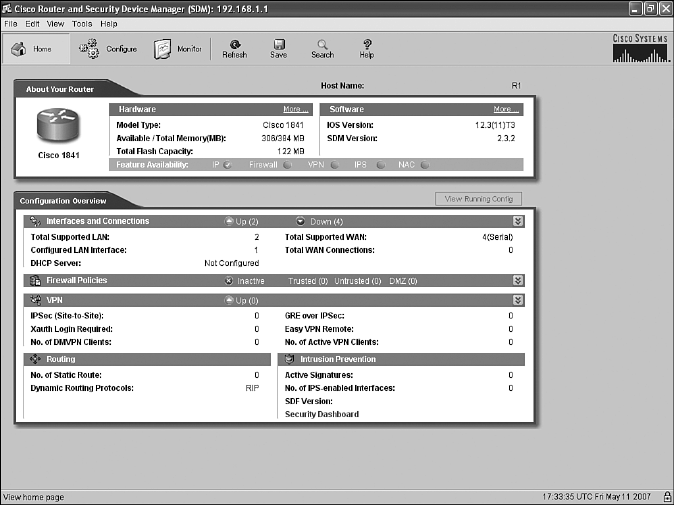674x505 pixels.
Task: Open the Tools menu
Action: coord(82,24)
